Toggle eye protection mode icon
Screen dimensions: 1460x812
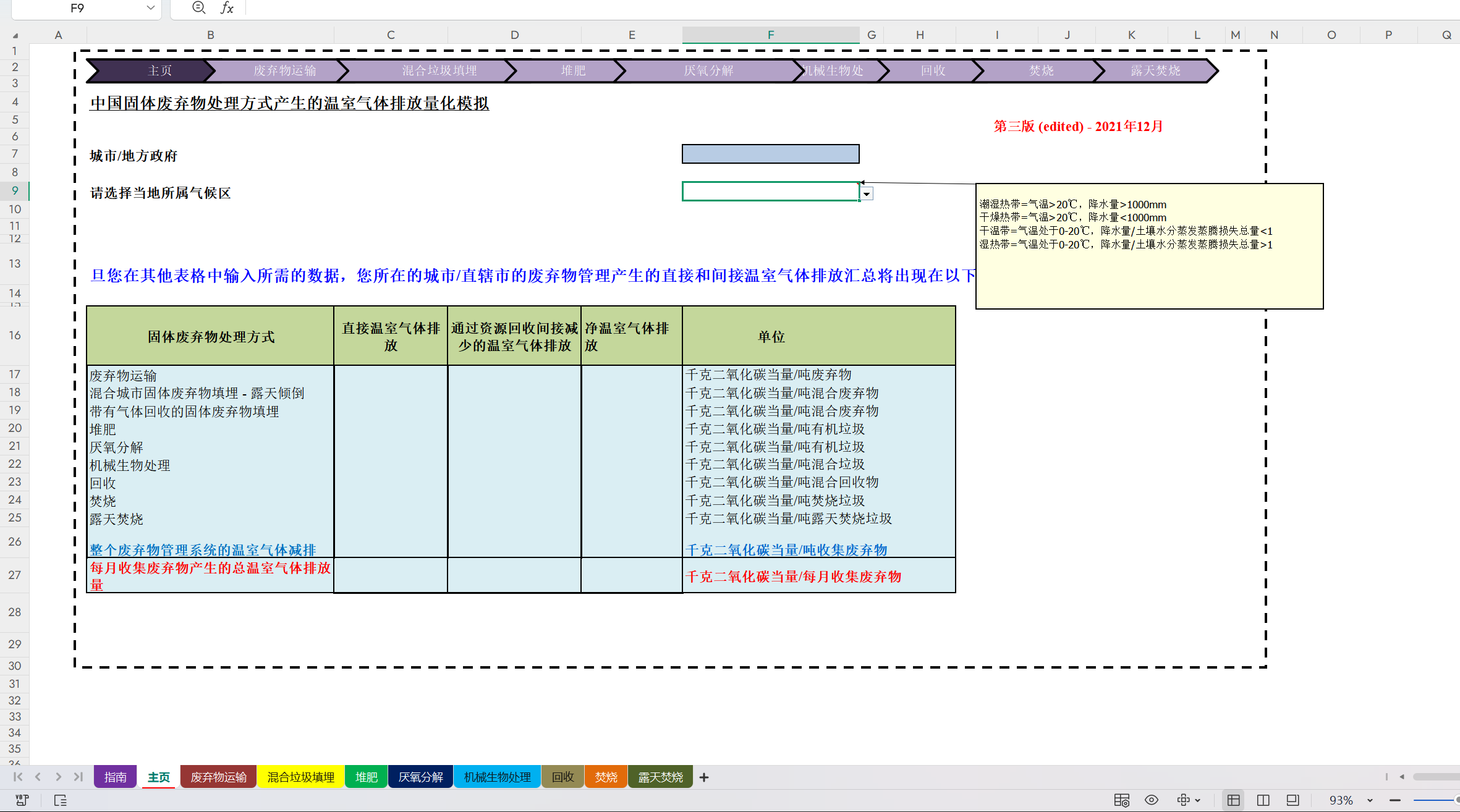point(1152,800)
